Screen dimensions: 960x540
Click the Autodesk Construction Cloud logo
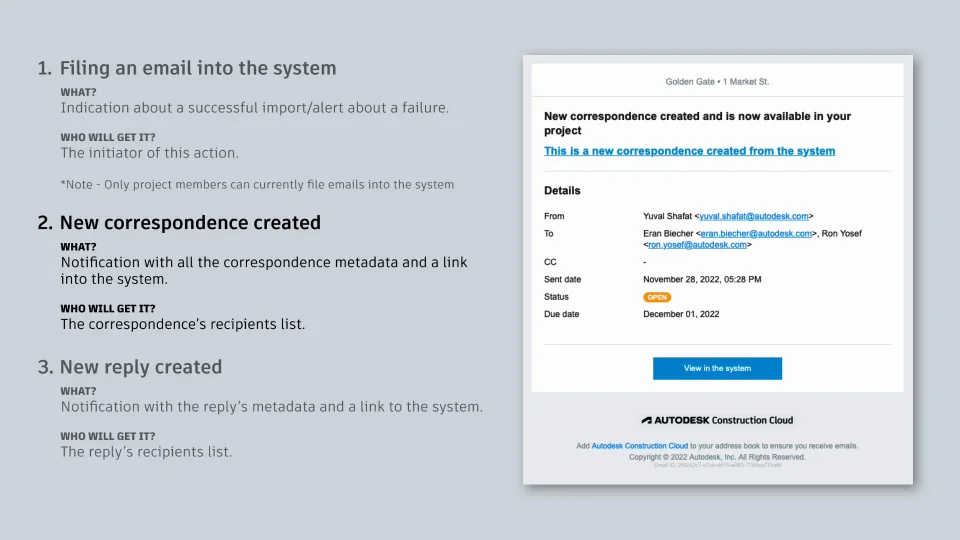click(x=717, y=420)
